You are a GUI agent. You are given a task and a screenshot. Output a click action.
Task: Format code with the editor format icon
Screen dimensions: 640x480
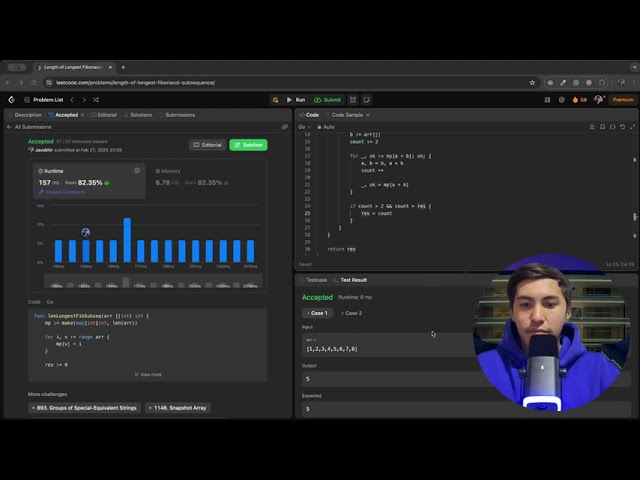coord(592,127)
